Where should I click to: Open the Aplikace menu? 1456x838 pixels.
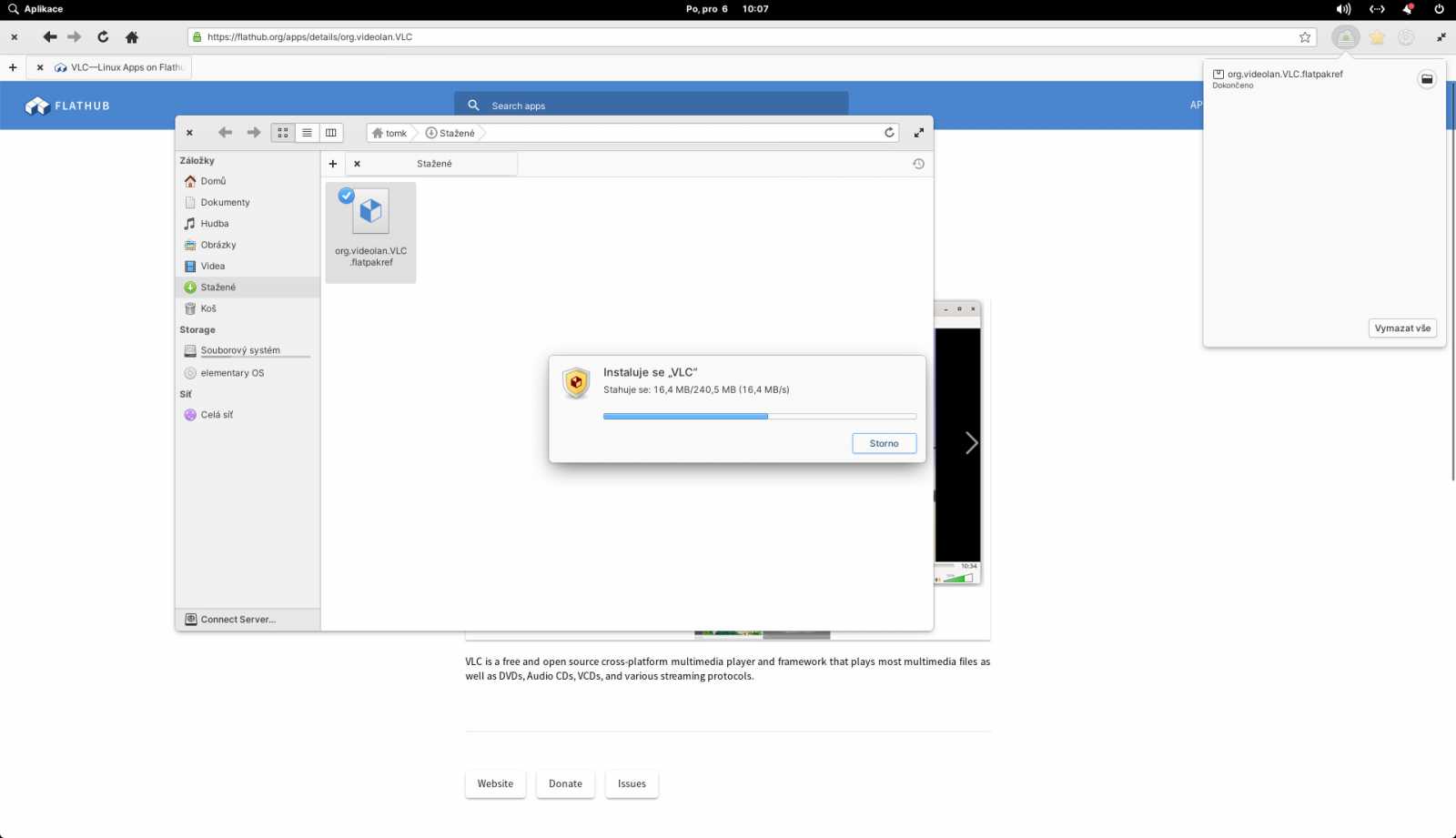[x=35, y=9]
